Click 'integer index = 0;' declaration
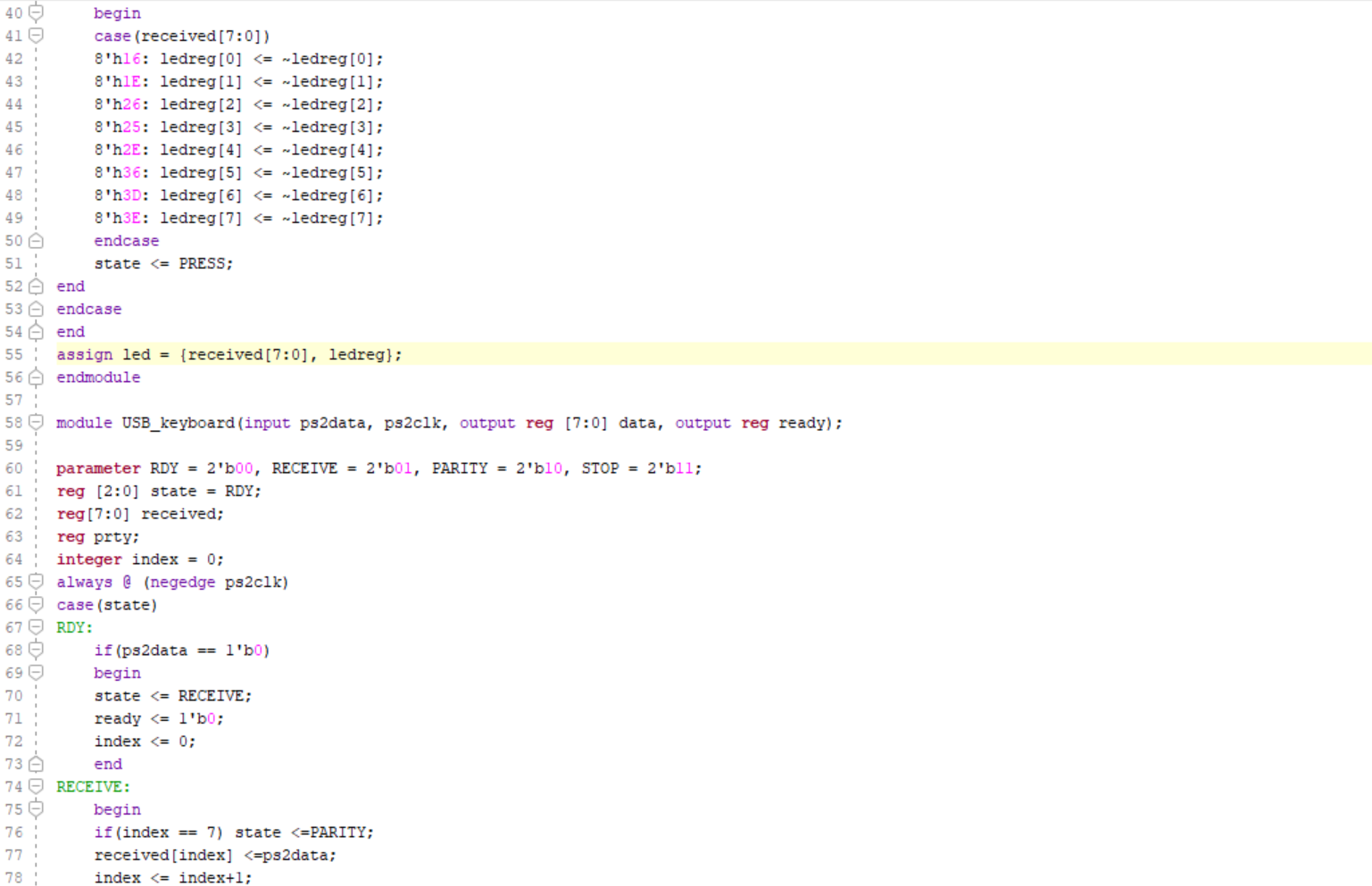This screenshot has width=1372, height=886. coord(140,559)
